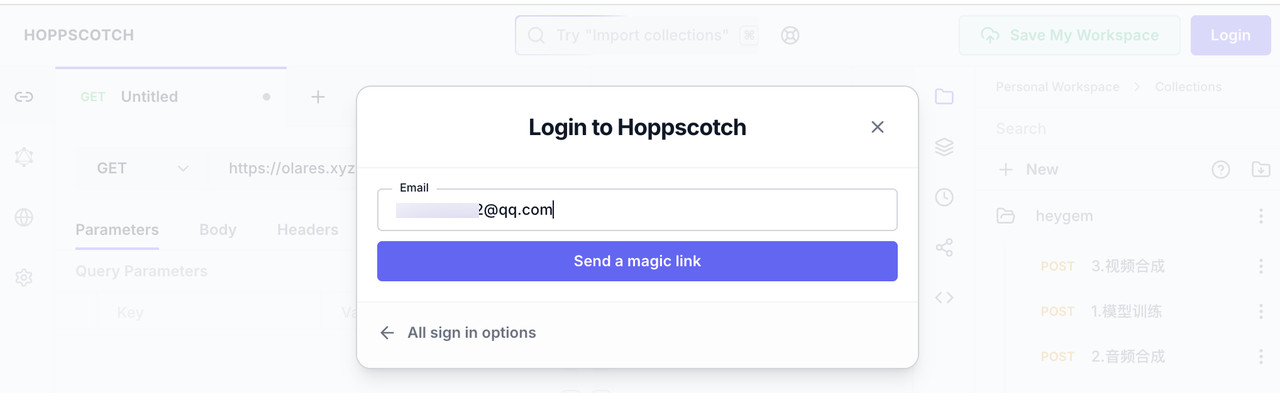
Task: Open the GET method dropdown
Action: coord(142,168)
